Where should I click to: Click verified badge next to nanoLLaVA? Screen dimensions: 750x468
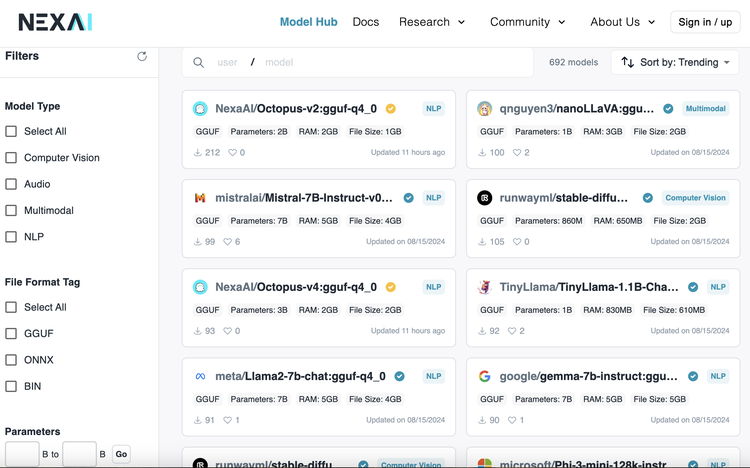click(x=668, y=109)
